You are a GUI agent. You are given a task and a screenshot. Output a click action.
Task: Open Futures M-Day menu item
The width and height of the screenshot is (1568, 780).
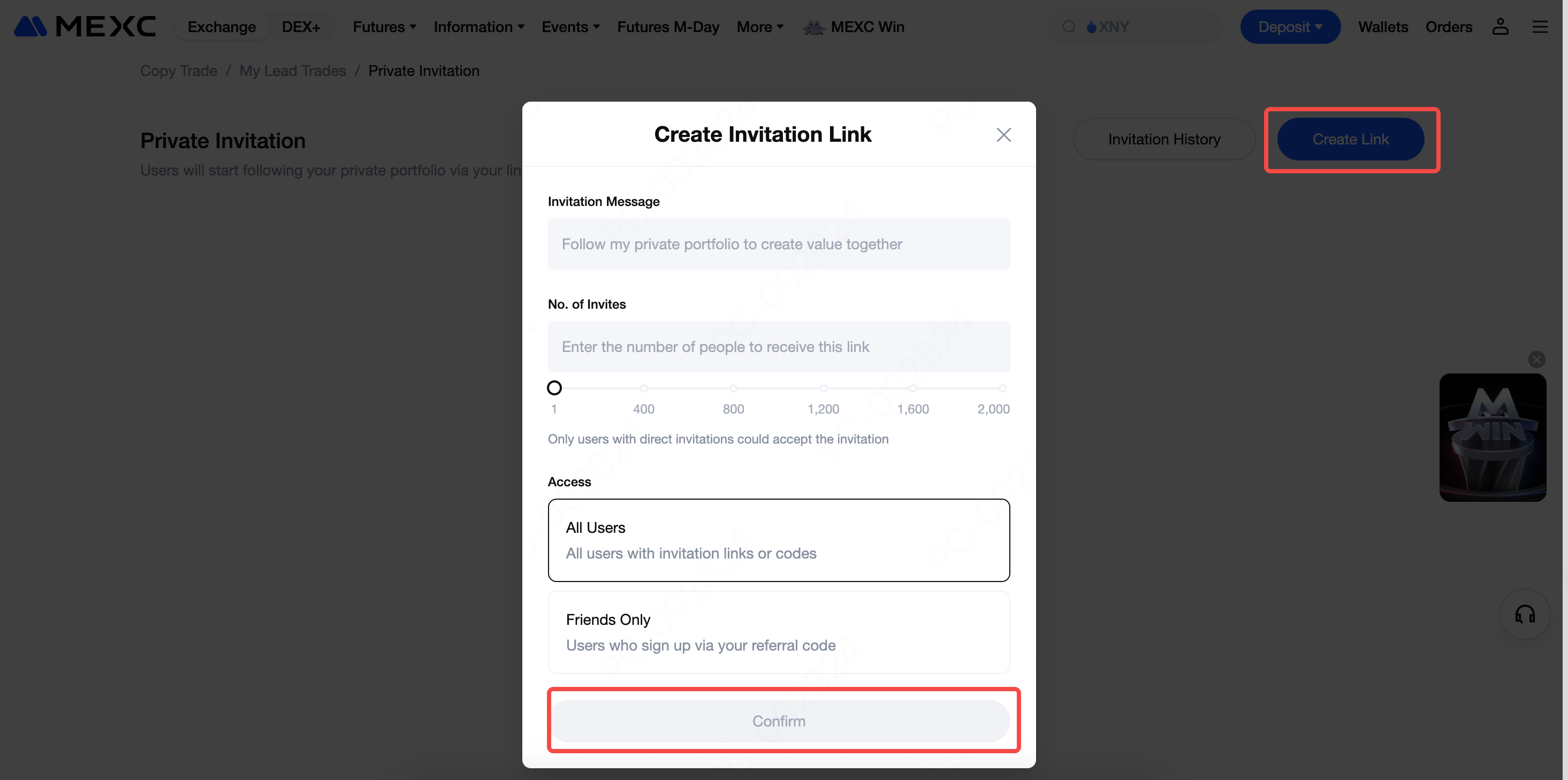click(x=668, y=27)
